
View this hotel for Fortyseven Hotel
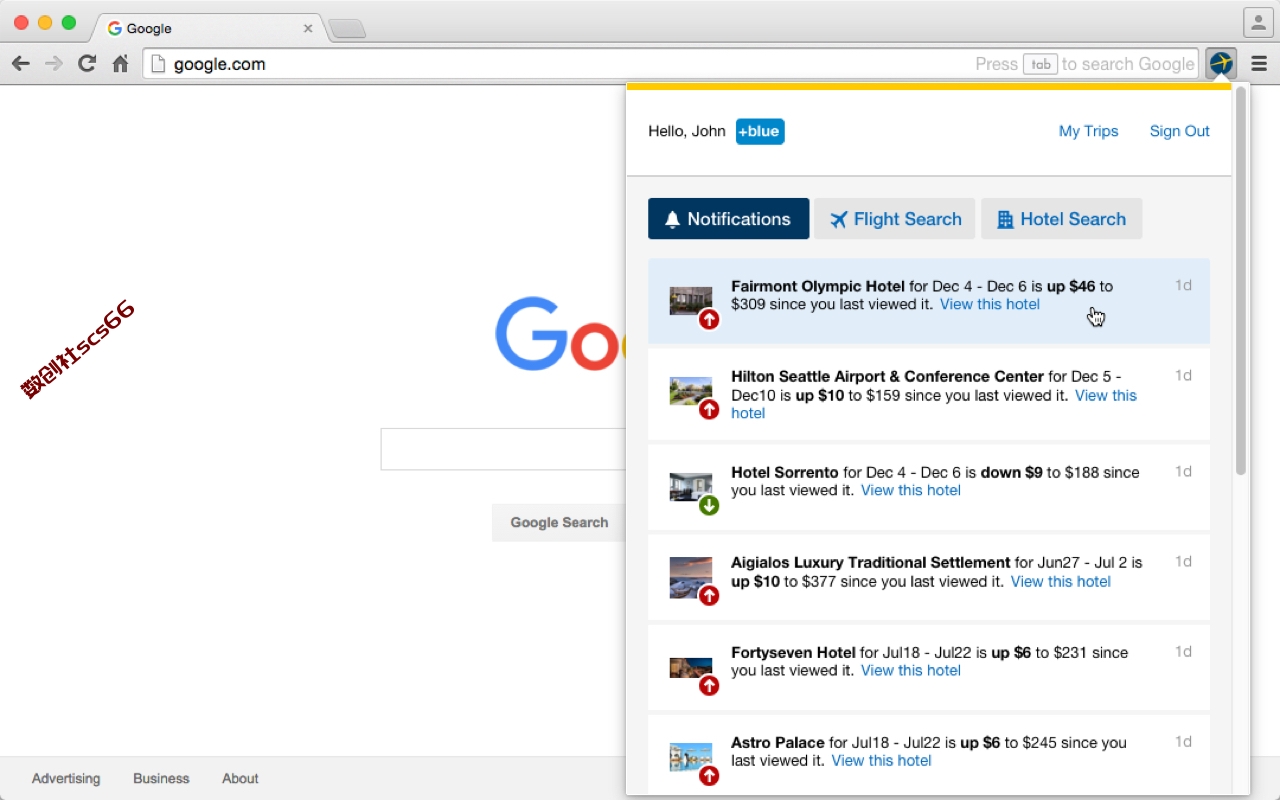(911, 670)
